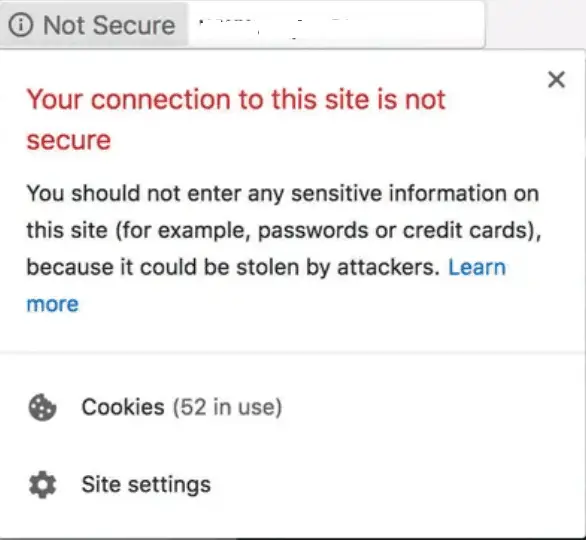Click the empty address bar area right of URL

click(419, 25)
